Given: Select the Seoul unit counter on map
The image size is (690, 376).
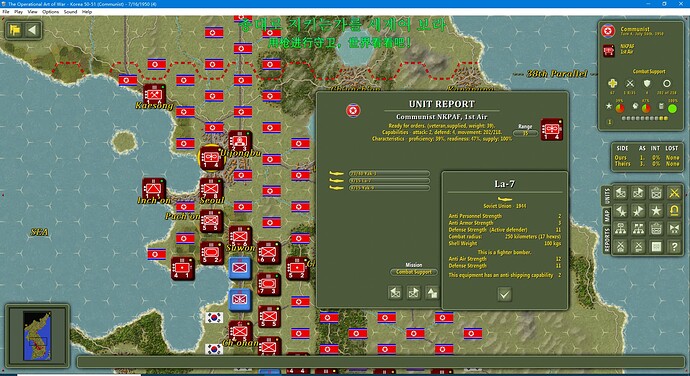Looking at the screenshot, I should (211, 190).
